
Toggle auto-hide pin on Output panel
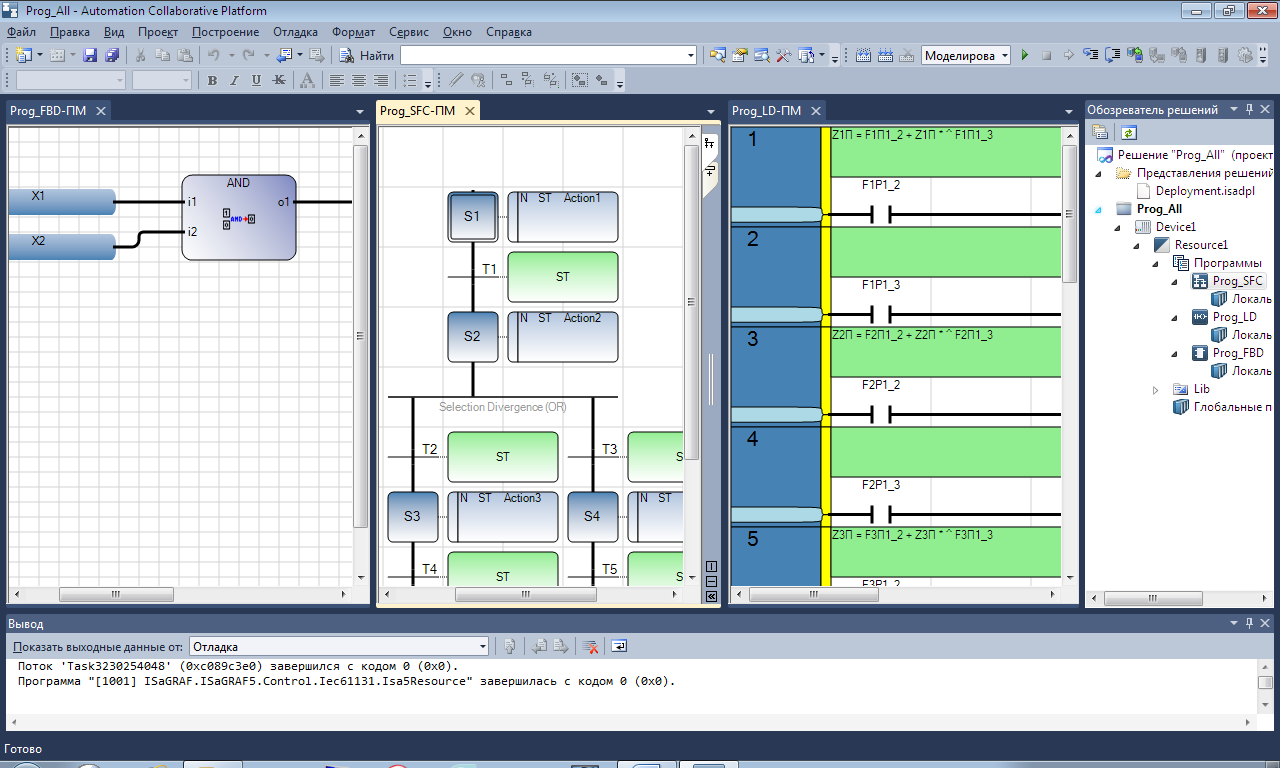point(1249,623)
